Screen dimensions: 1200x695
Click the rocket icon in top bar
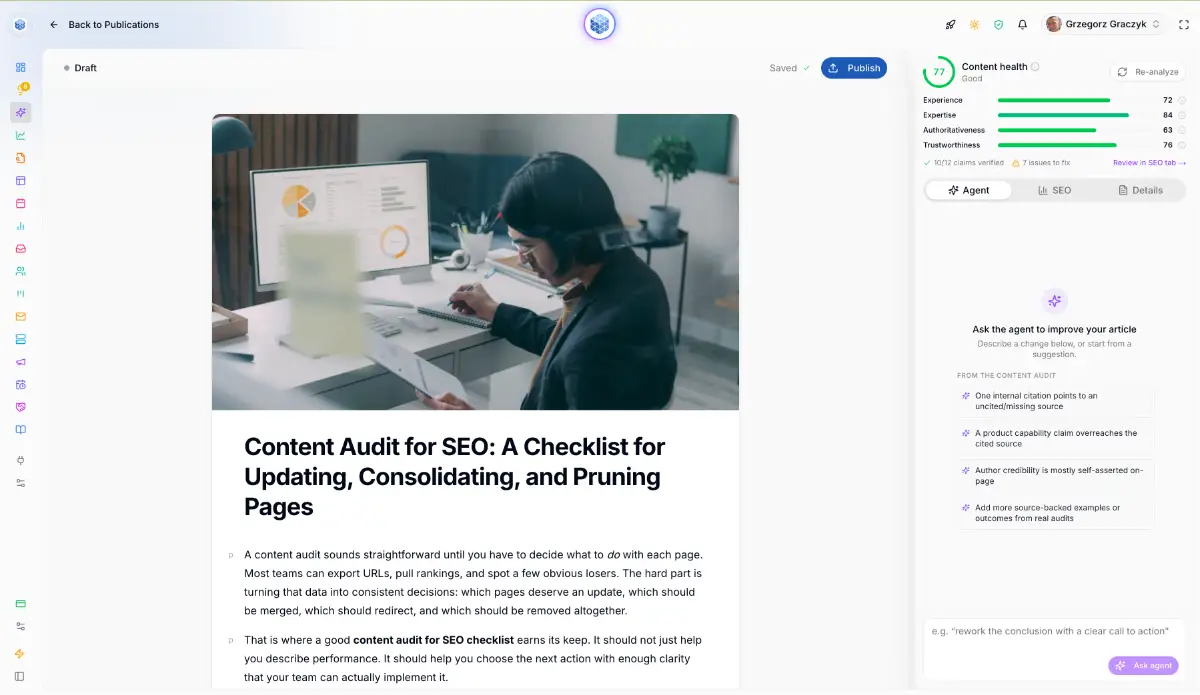(x=950, y=24)
